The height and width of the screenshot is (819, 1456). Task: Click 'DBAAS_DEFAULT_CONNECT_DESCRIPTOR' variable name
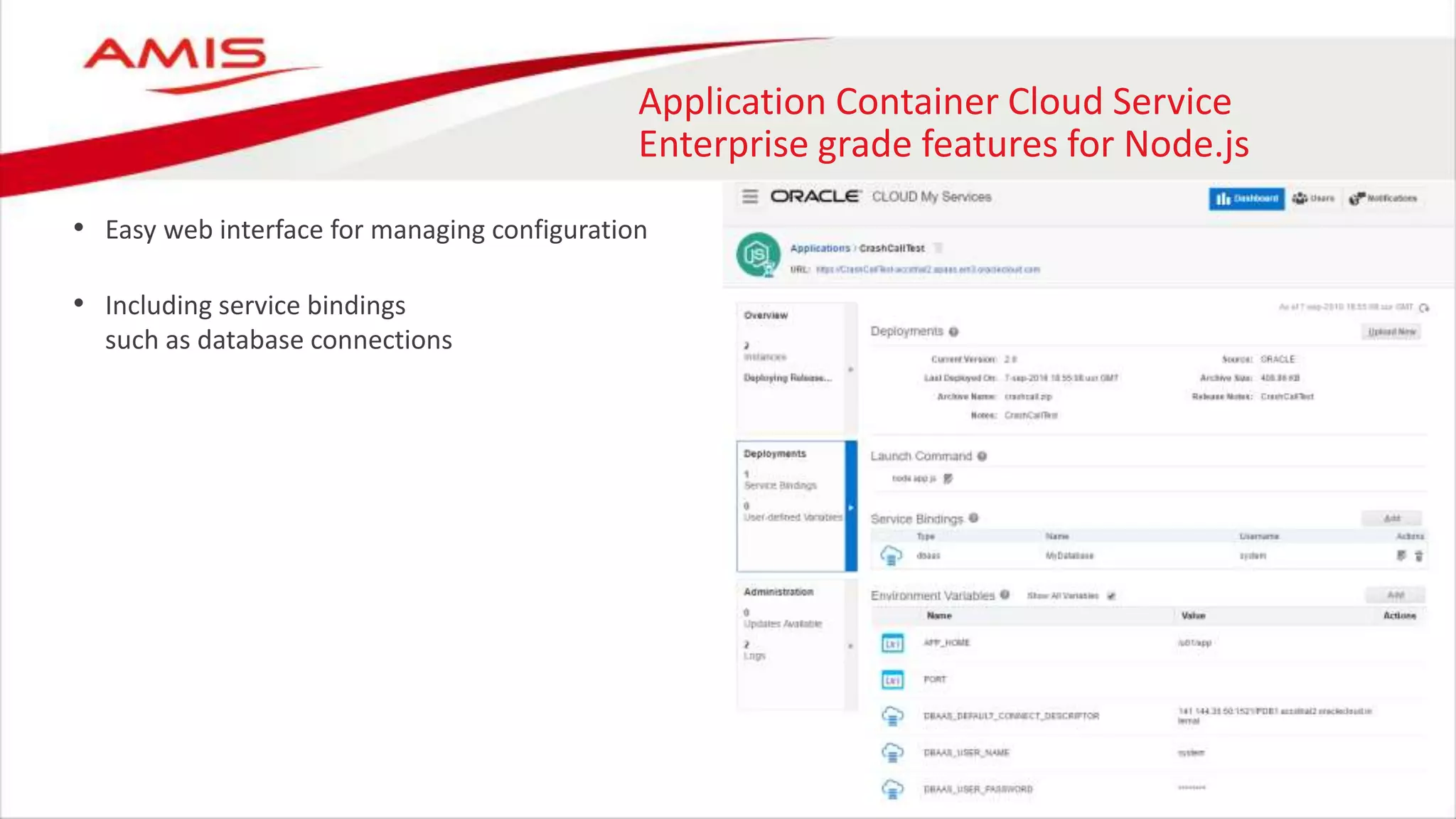[1011, 716]
